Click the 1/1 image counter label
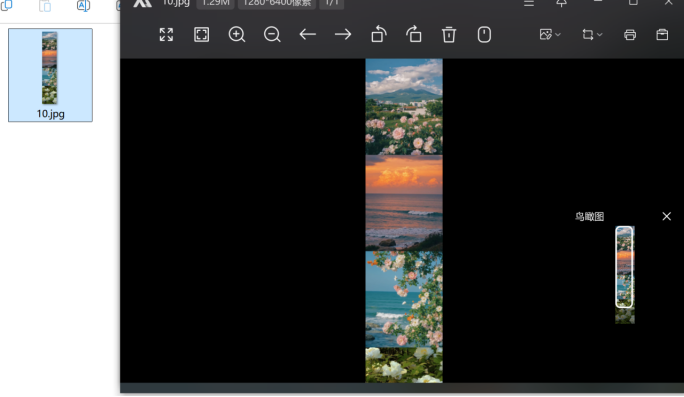Screen dimensions: 684x397 [332, 3]
